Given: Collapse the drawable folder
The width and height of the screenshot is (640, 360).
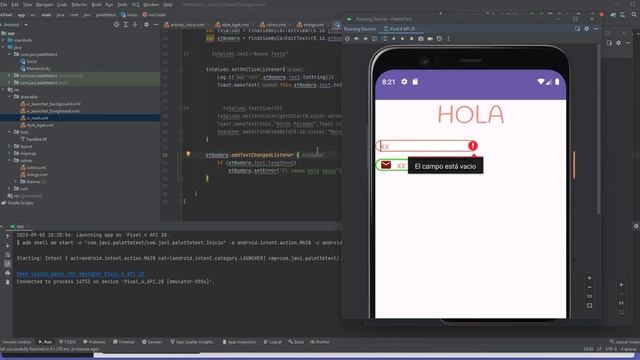Looking at the screenshot, I should click(x=9, y=97).
